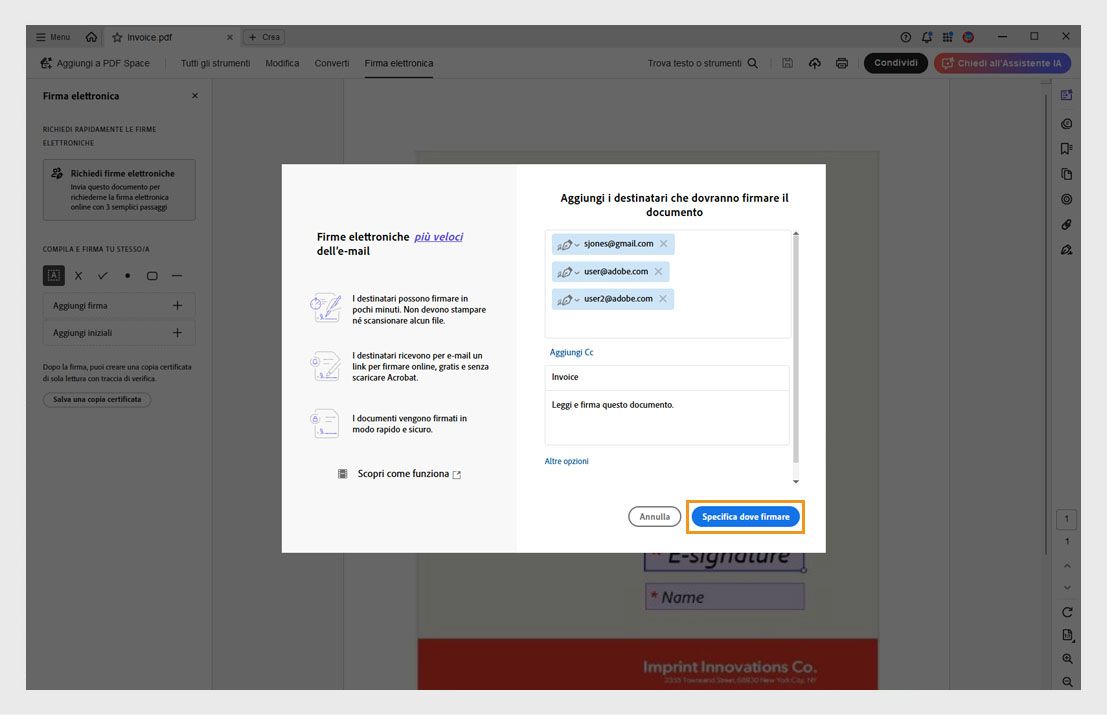Select the checkmark annotation tool
Image resolution: width=1107 pixels, height=715 pixels.
click(x=103, y=275)
